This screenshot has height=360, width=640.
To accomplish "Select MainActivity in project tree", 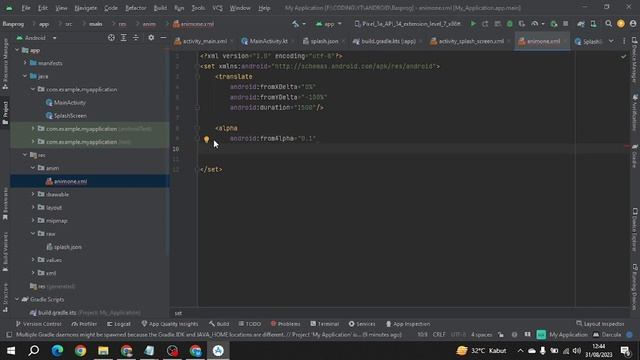I will pyautogui.click(x=70, y=102).
